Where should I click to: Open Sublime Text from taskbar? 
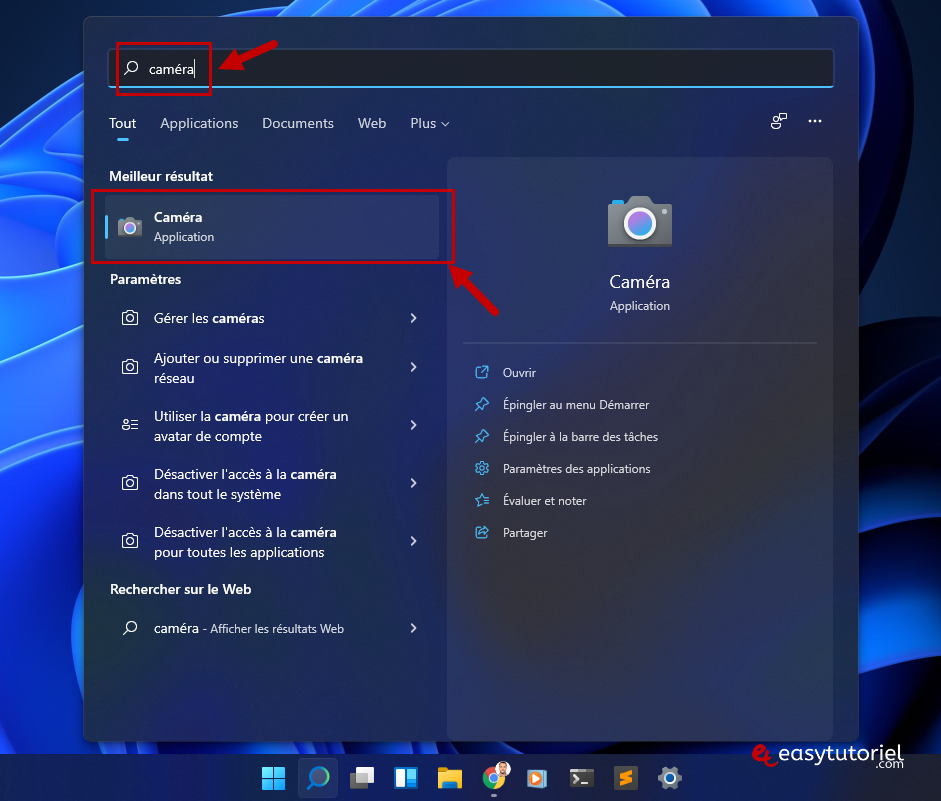point(626,778)
